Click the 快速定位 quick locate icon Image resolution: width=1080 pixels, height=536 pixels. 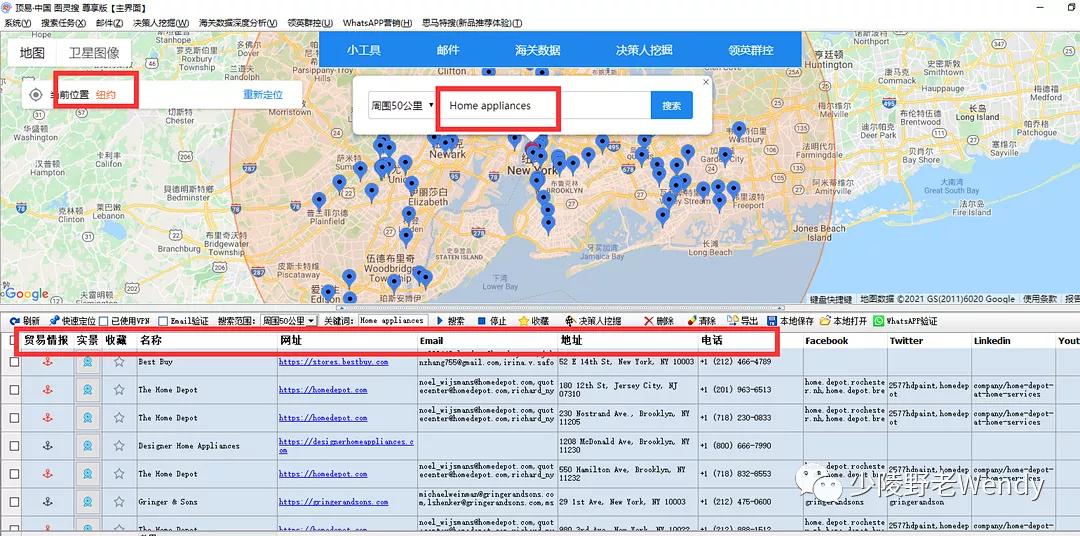54,321
